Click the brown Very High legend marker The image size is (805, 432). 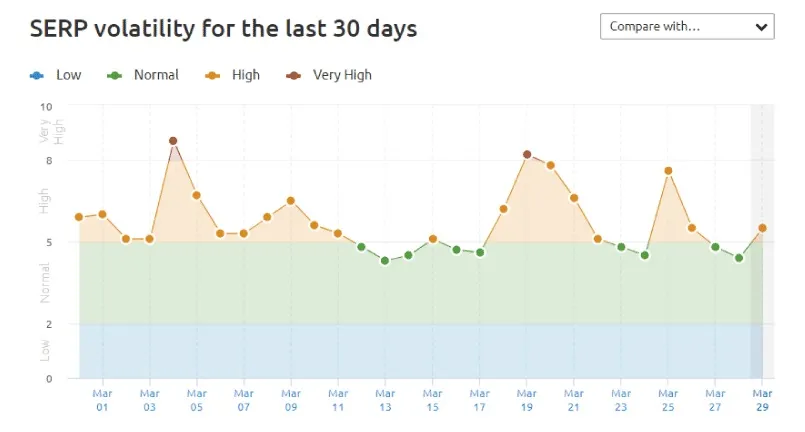294,75
